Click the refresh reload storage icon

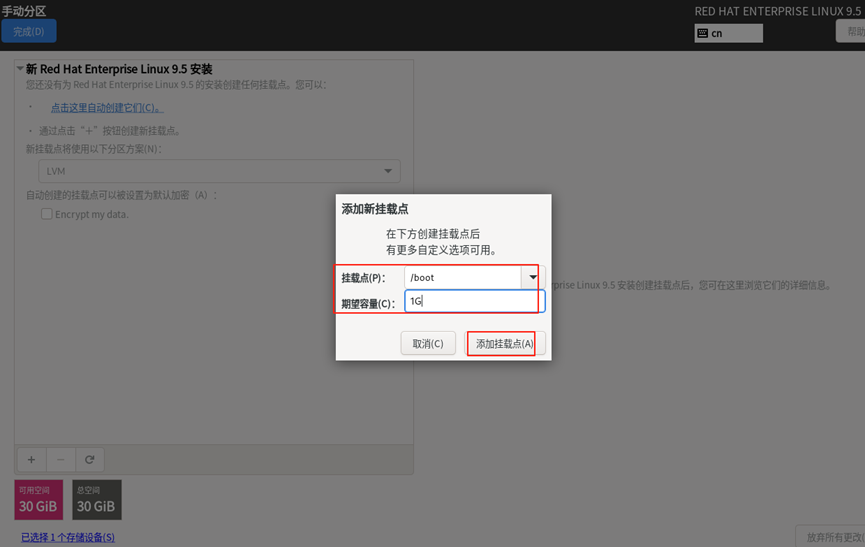point(89,459)
